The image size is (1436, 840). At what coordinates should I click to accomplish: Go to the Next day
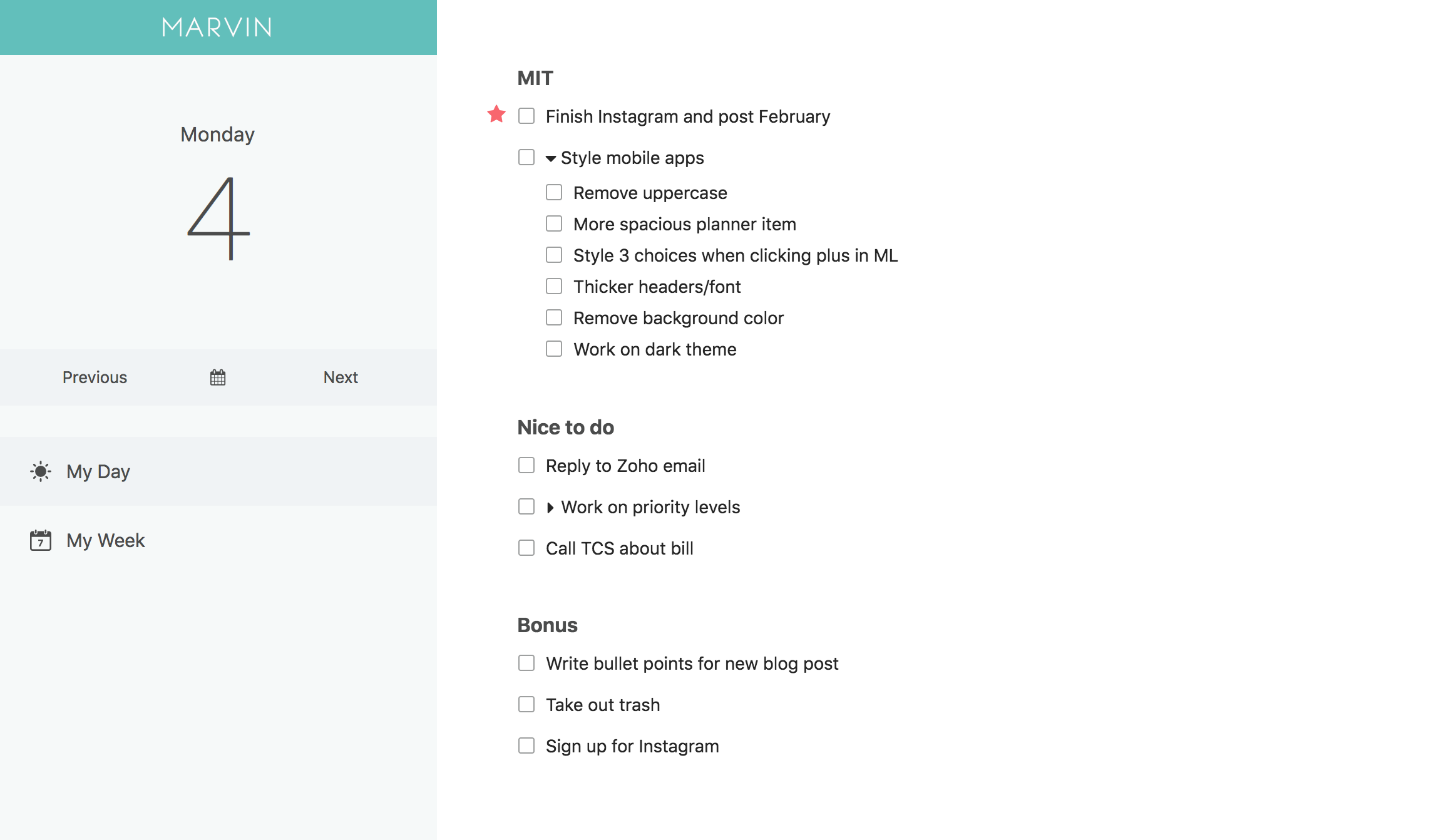[341, 377]
